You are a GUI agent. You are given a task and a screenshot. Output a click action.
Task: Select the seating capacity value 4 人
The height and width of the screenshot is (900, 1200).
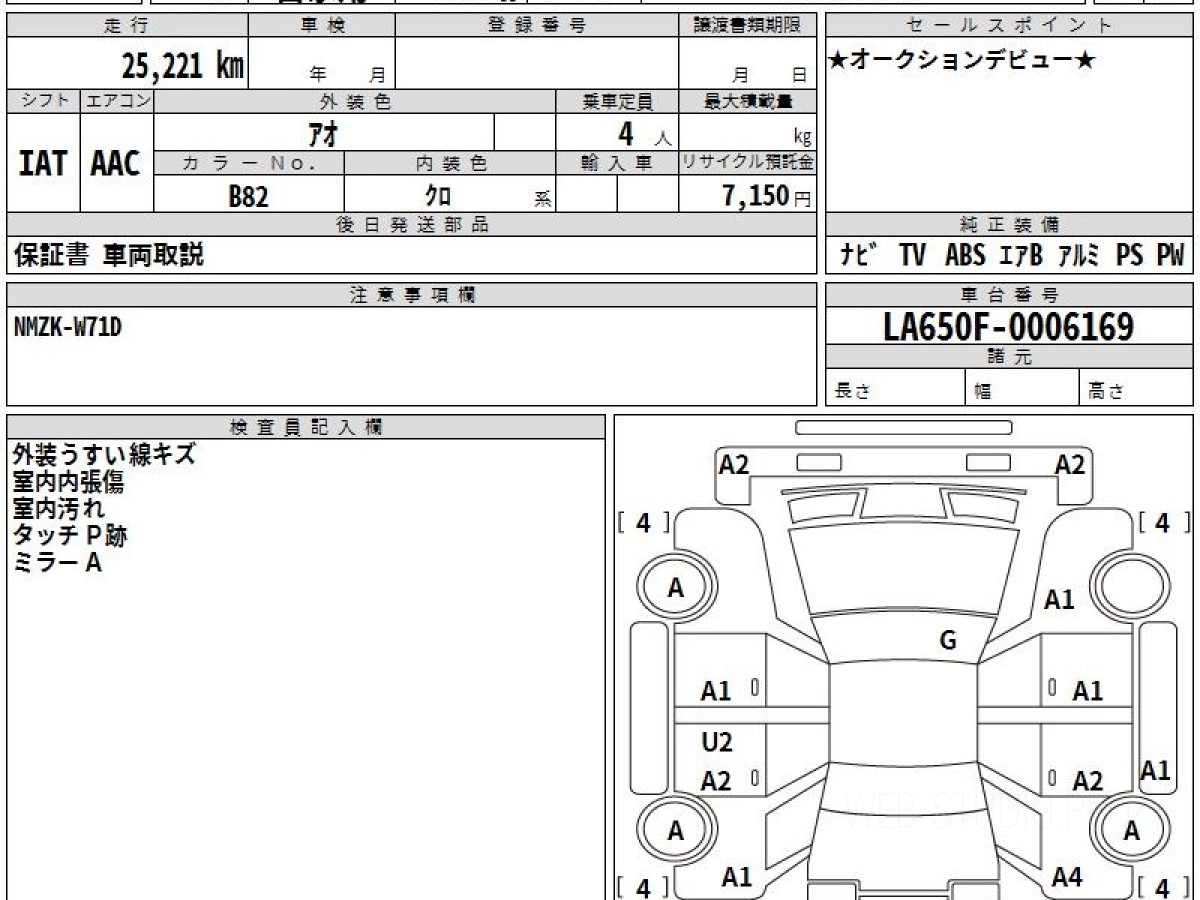pos(643,134)
